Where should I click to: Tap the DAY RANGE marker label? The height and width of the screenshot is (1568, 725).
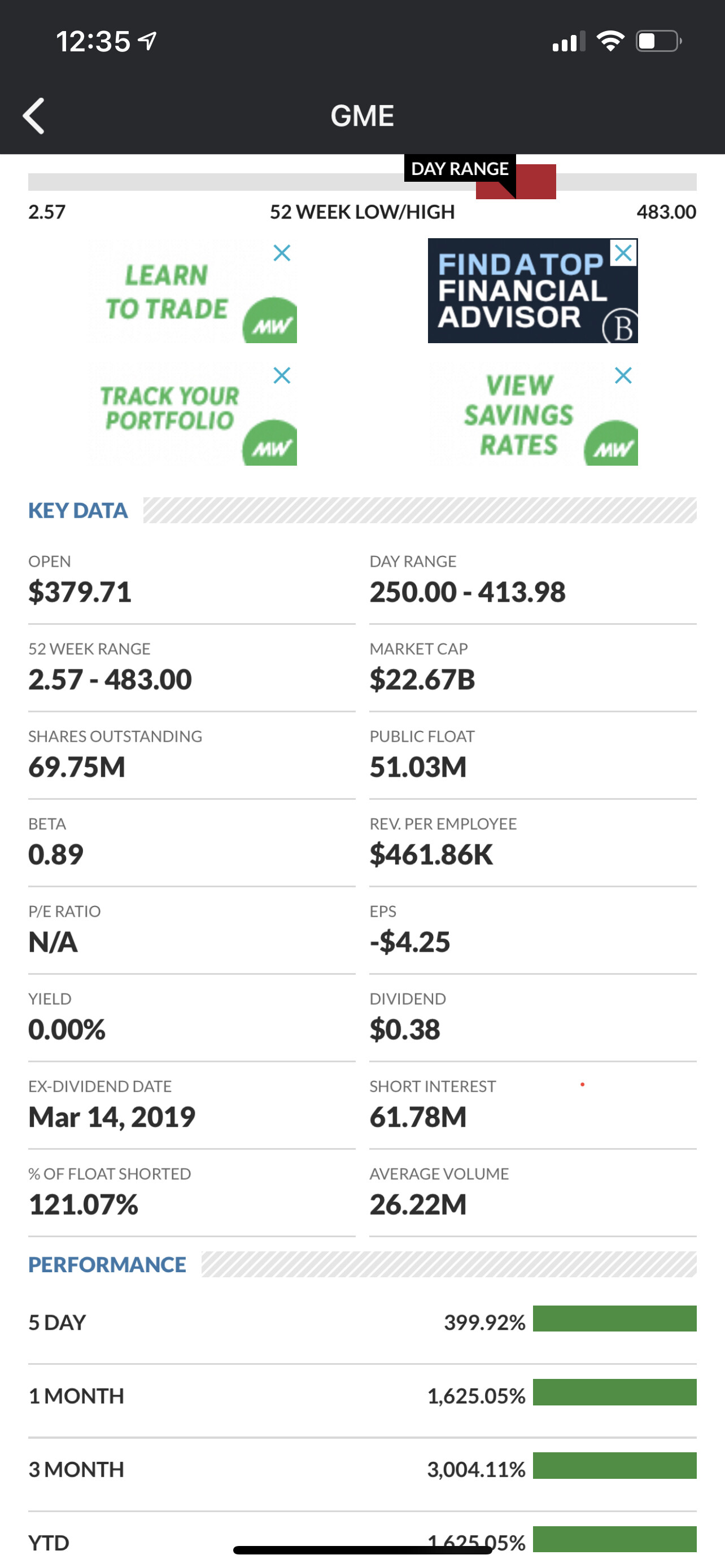pos(460,169)
